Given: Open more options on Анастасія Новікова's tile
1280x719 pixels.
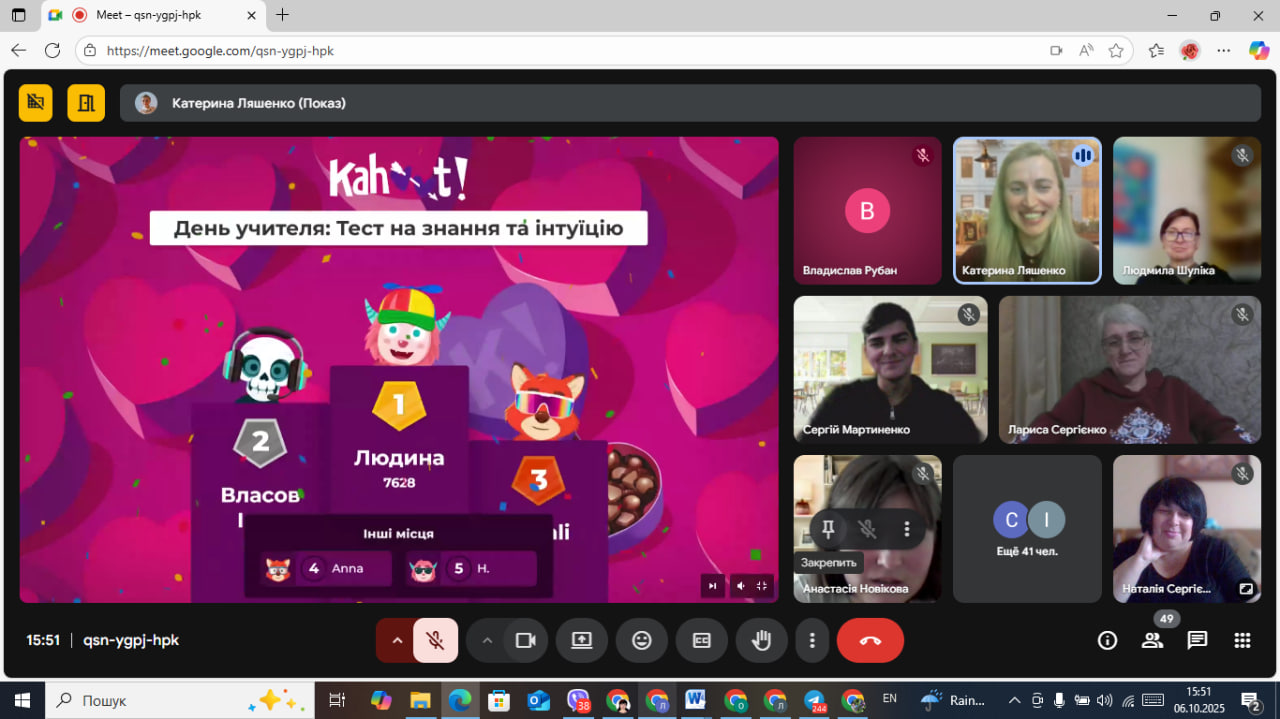Looking at the screenshot, I should tap(907, 529).
